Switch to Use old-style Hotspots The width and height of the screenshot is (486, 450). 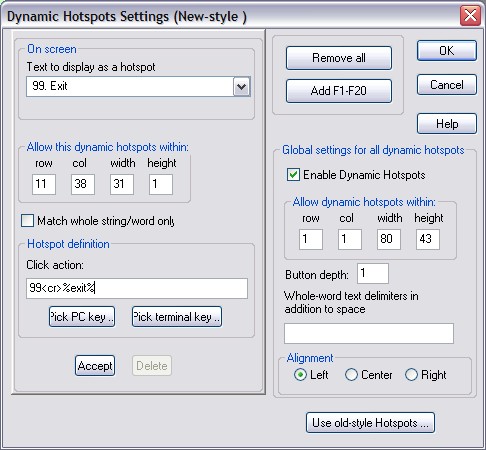click(x=370, y=423)
